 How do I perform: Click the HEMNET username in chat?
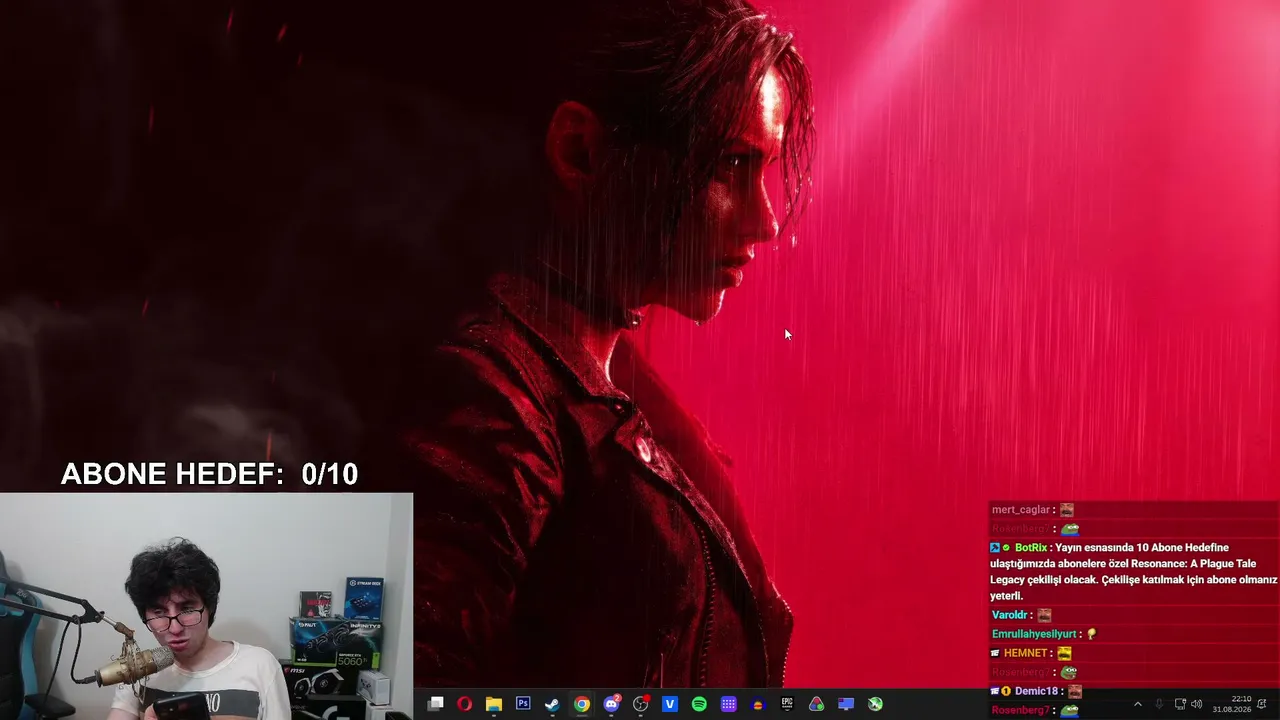point(1026,653)
